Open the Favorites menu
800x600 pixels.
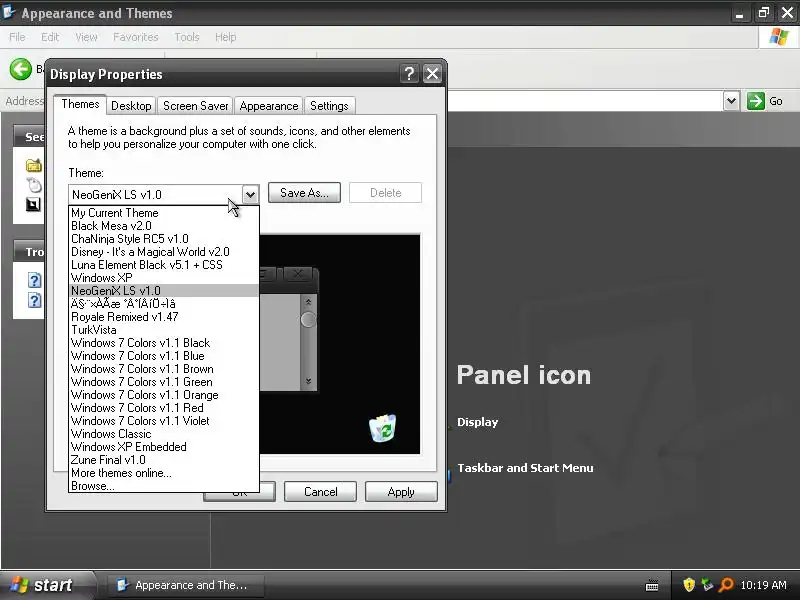pyautogui.click(x=136, y=37)
